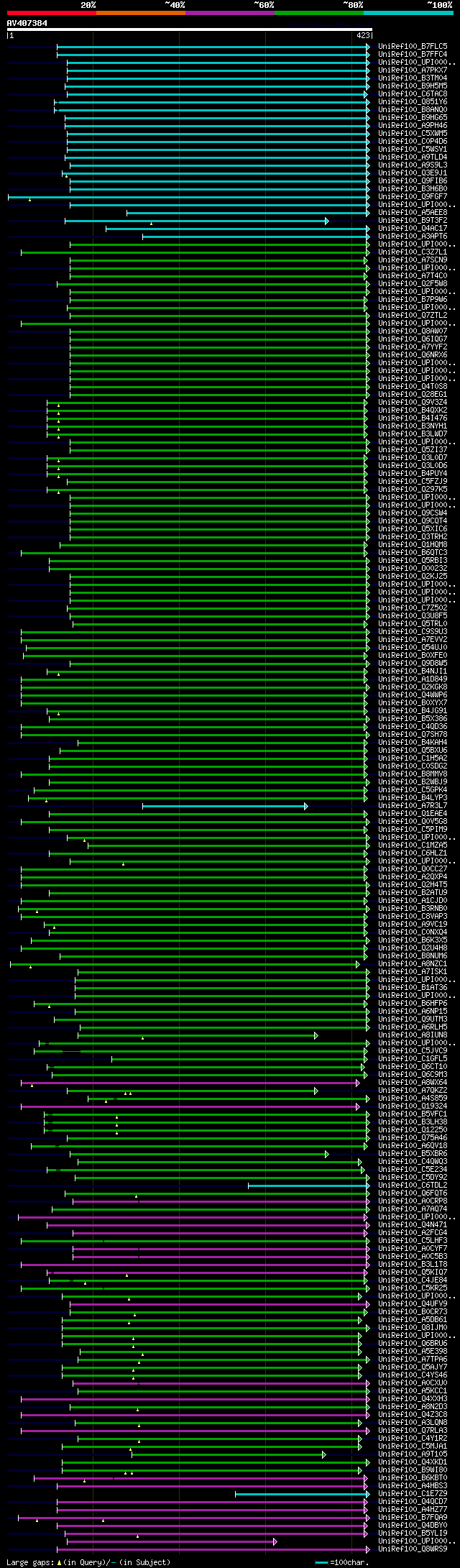Click the cyan =100char scale swatch at the bottom
This screenshot has width=460, height=1568.
click(322, 1562)
